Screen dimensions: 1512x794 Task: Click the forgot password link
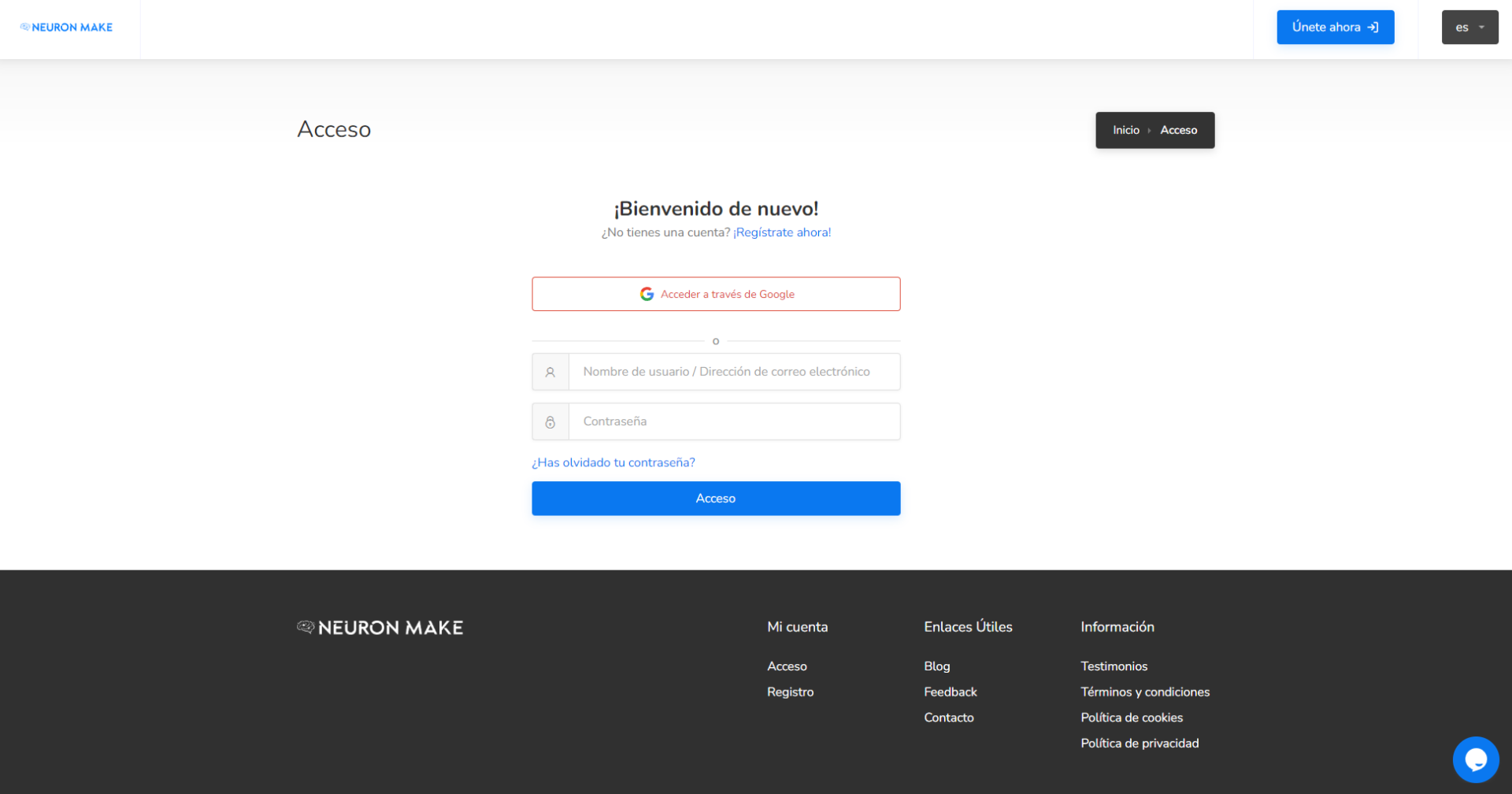[613, 462]
